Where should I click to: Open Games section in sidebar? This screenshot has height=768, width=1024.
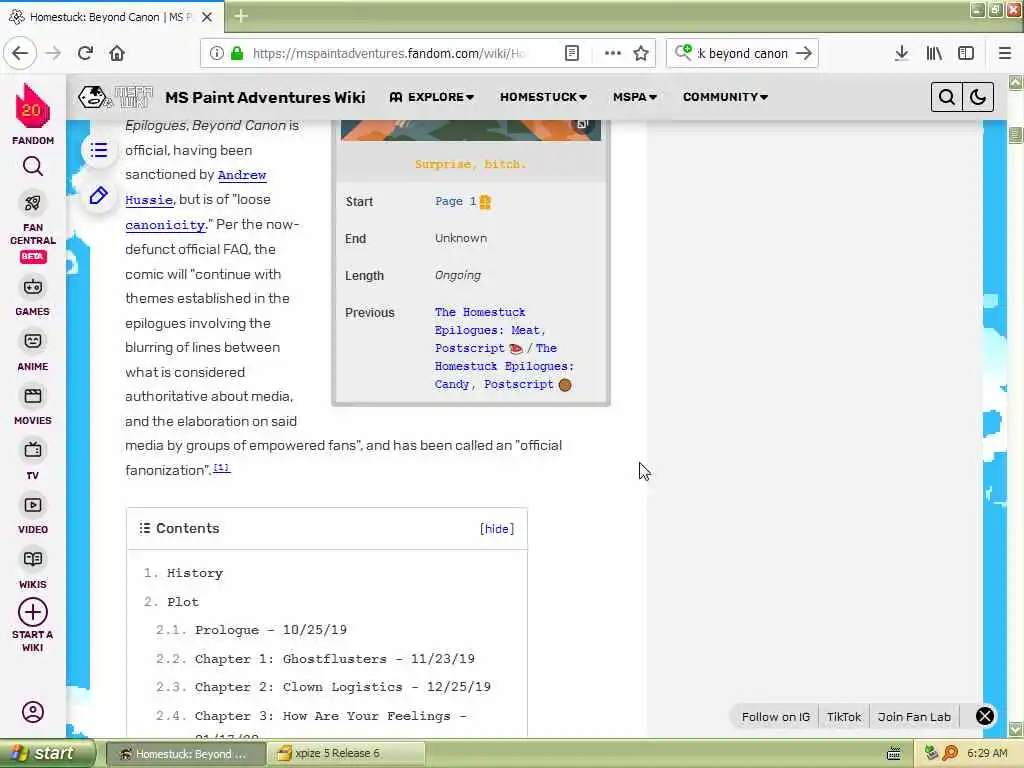(33, 297)
